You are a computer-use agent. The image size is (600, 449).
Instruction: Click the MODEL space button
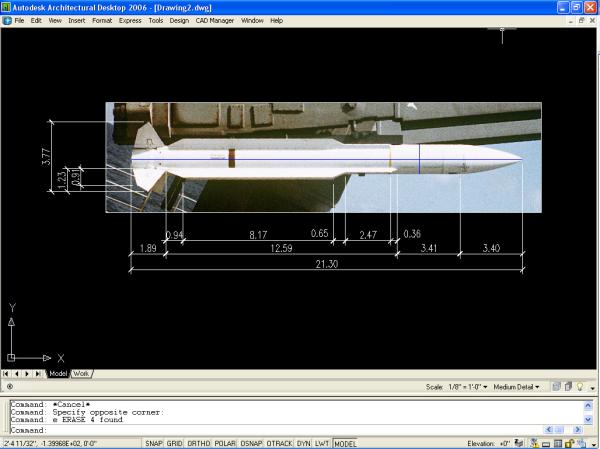345,443
